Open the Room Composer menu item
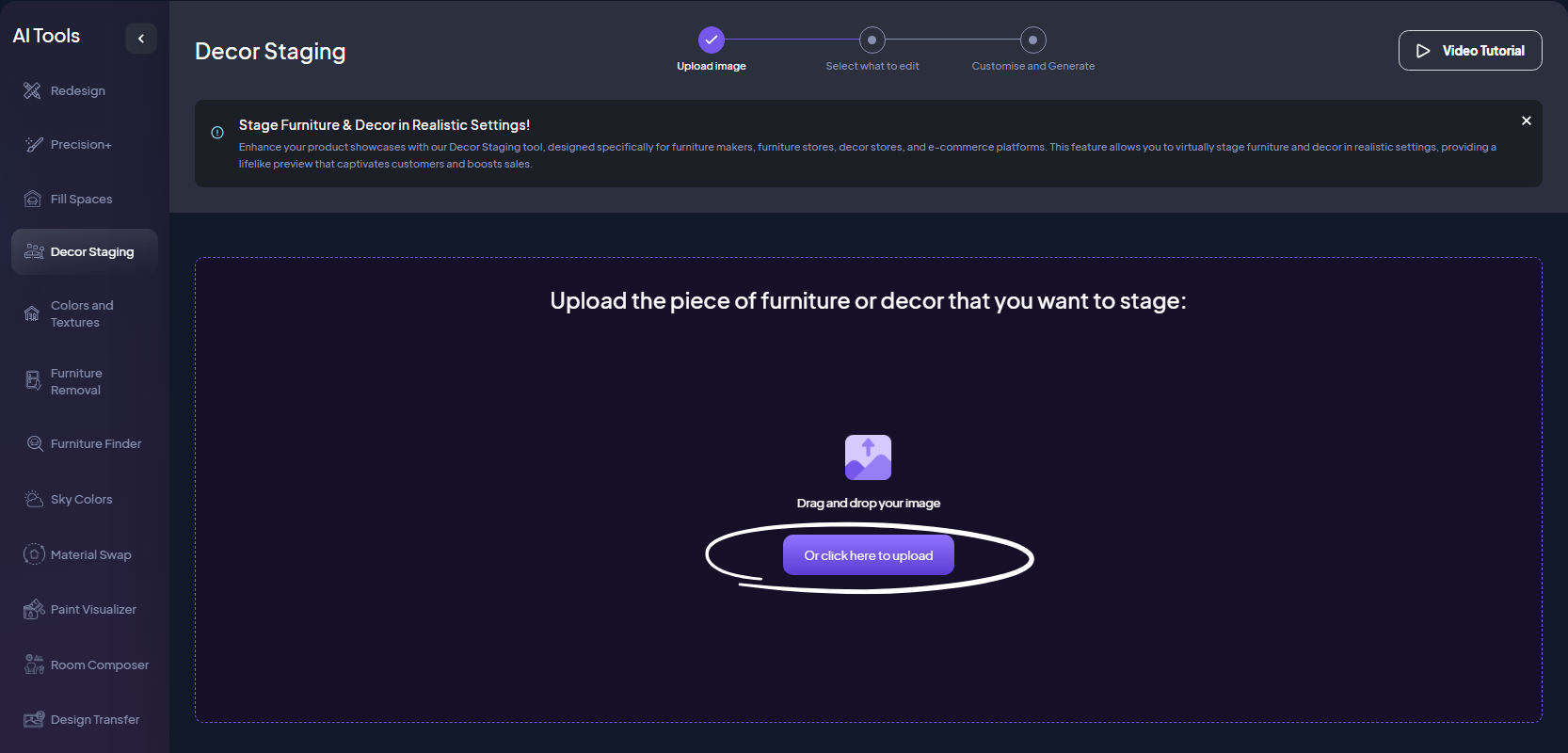1568x753 pixels. (x=99, y=665)
